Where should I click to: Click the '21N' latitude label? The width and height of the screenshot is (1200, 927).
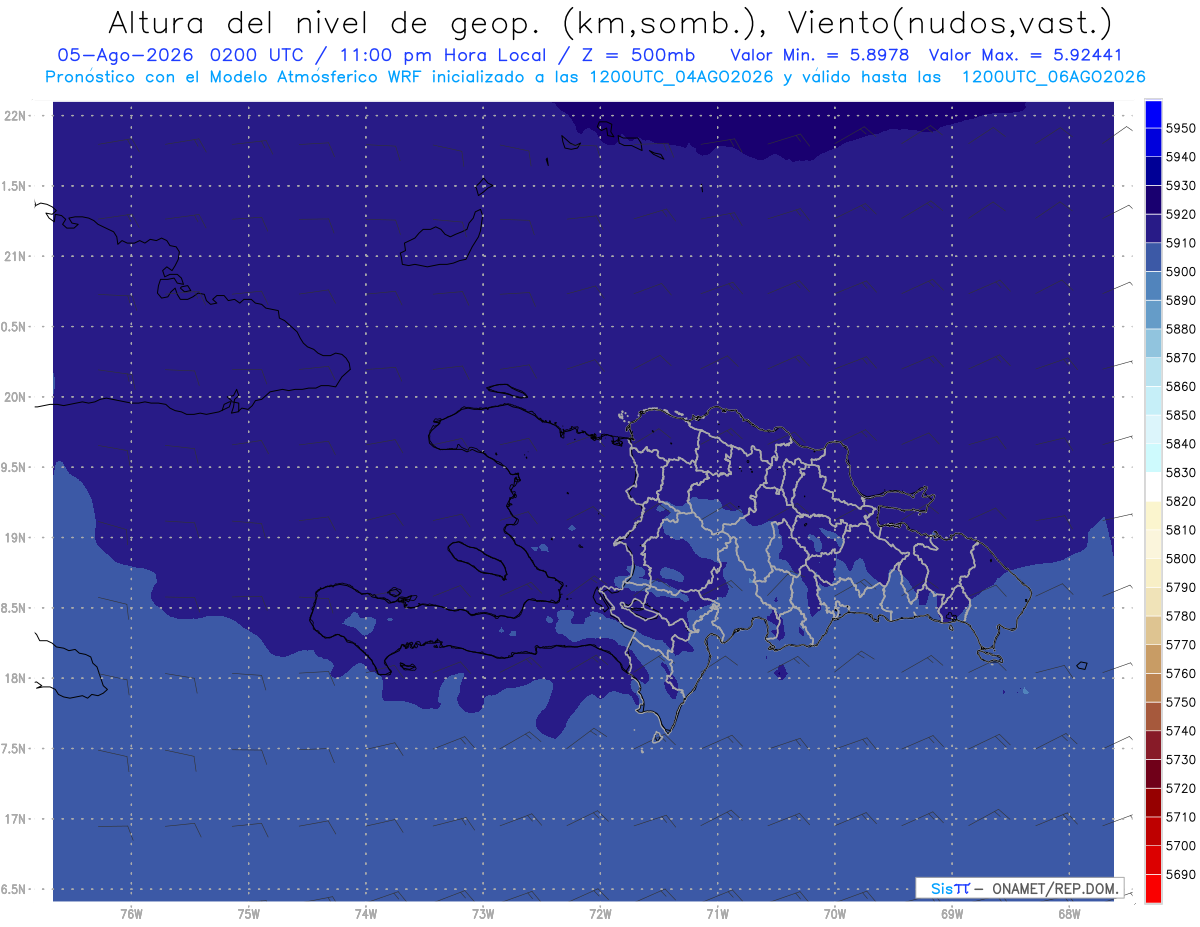coord(15,256)
